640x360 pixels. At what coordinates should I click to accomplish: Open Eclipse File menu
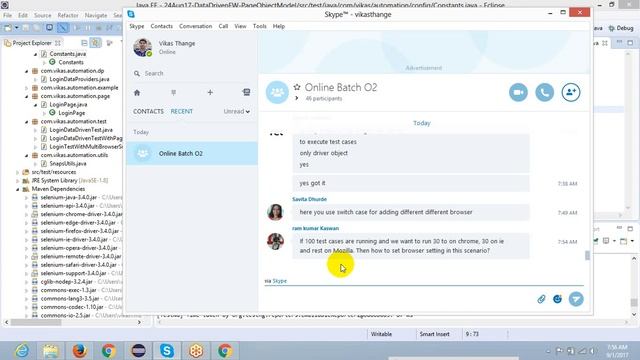(7, 15)
